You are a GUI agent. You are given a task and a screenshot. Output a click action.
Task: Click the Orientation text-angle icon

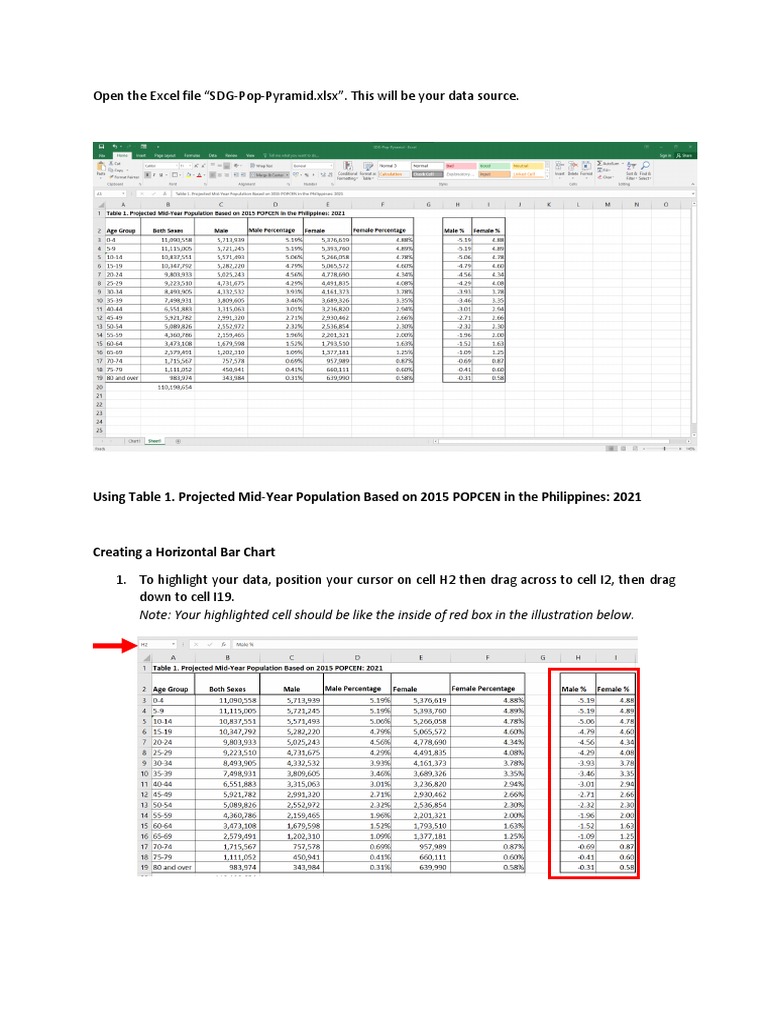click(236, 165)
